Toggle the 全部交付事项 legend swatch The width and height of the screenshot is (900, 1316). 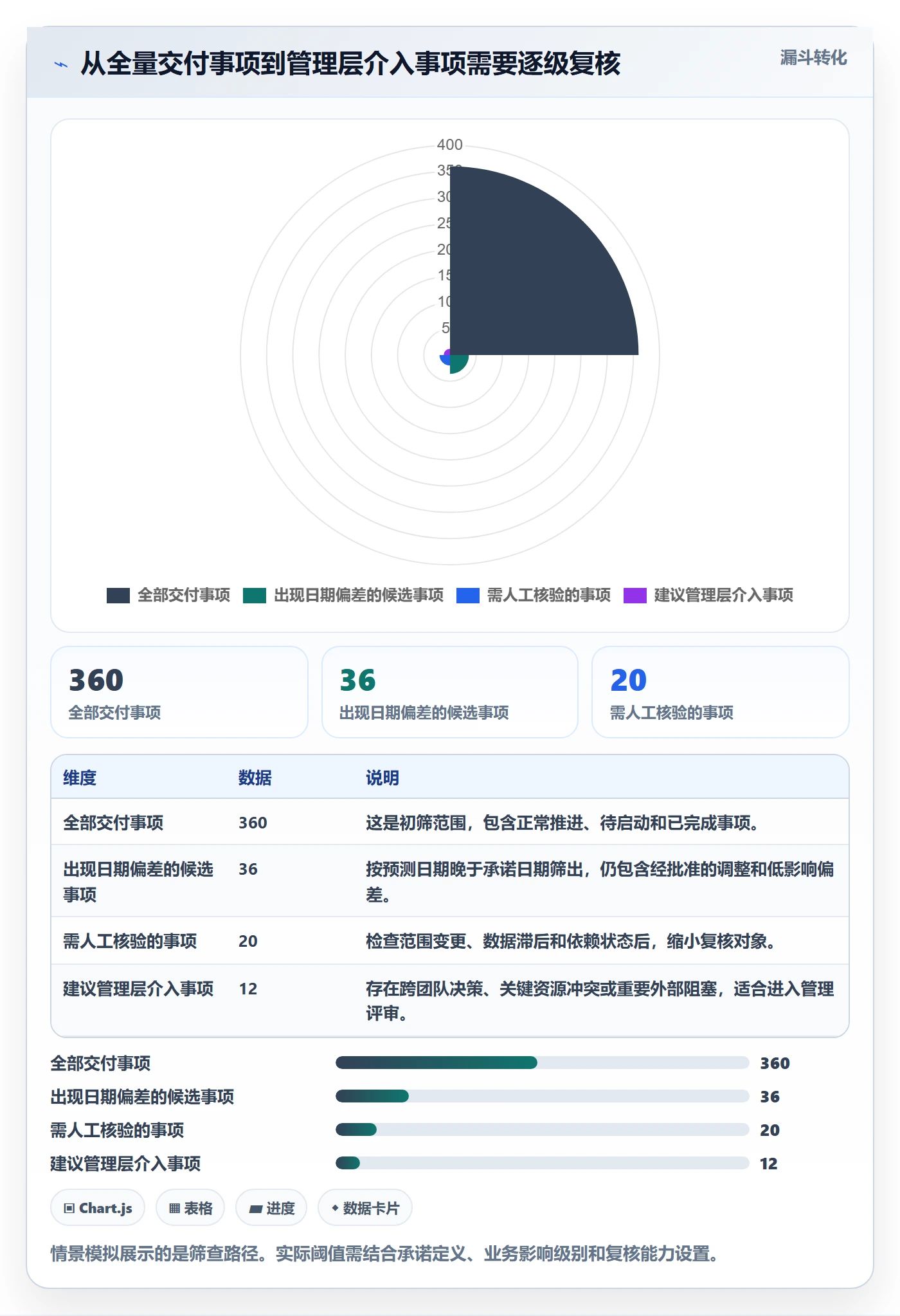pos(118,596)
